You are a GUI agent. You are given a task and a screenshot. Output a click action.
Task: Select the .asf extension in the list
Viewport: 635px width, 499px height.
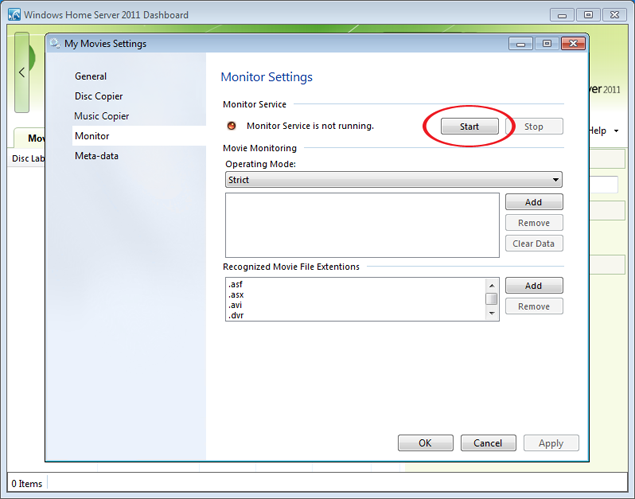click(236, 284)
